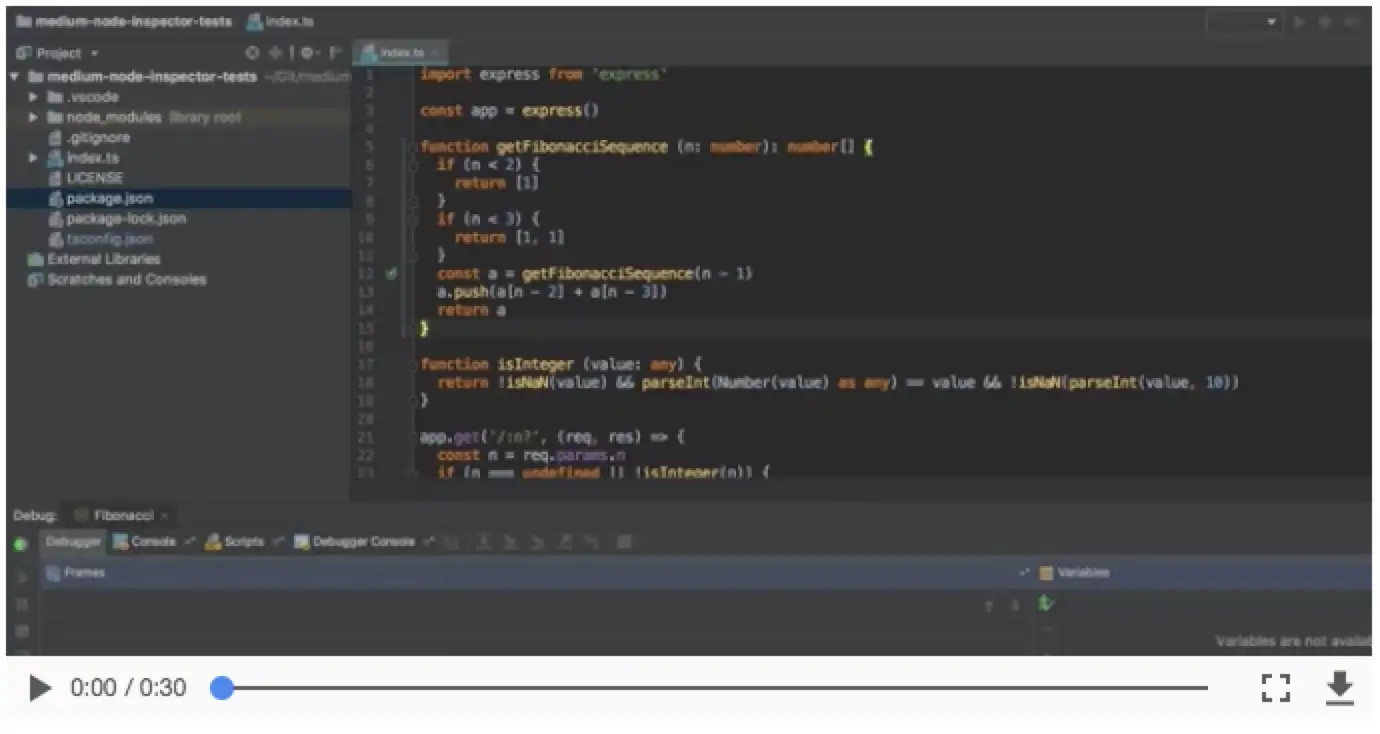Collapse the code fold at line 5

(x=412, y=147)
